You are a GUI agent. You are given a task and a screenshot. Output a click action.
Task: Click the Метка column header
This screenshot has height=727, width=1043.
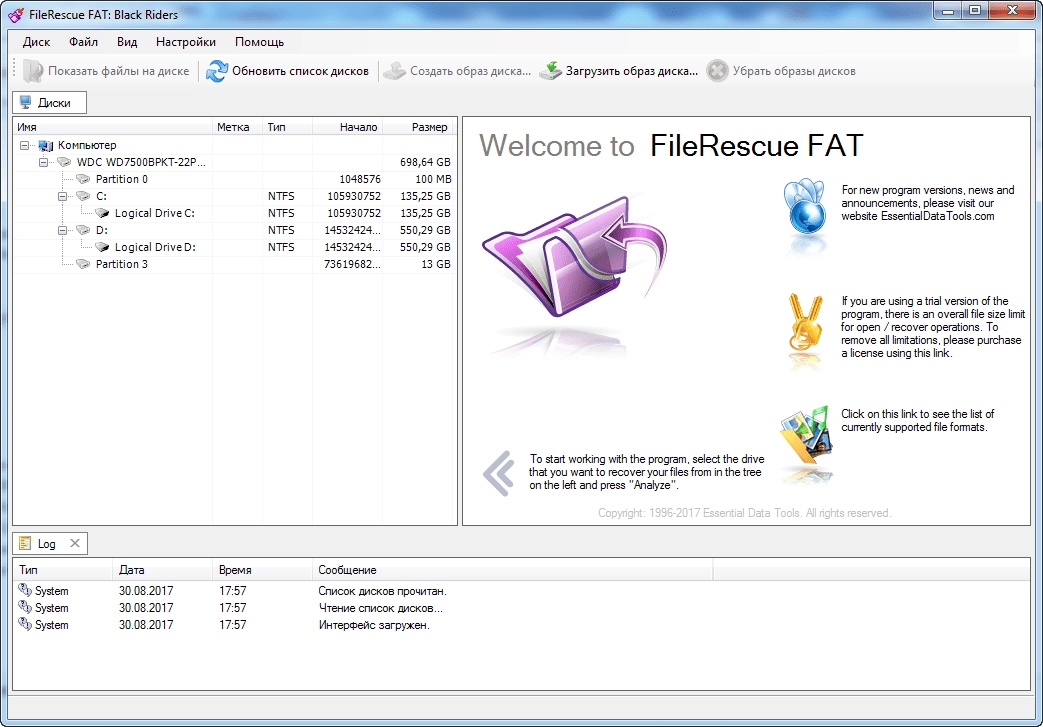pyautogui.click(x=237, y=127)
